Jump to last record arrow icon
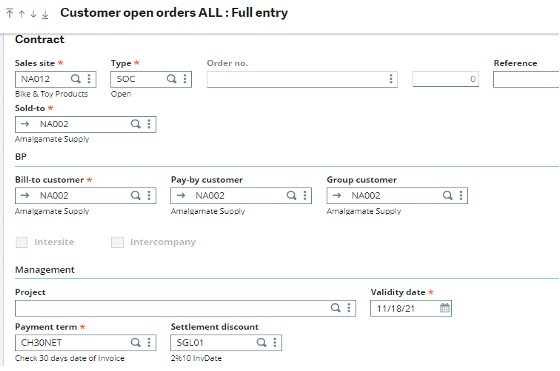The width and height of the screenshot is (560, 371). pos(45,14)
